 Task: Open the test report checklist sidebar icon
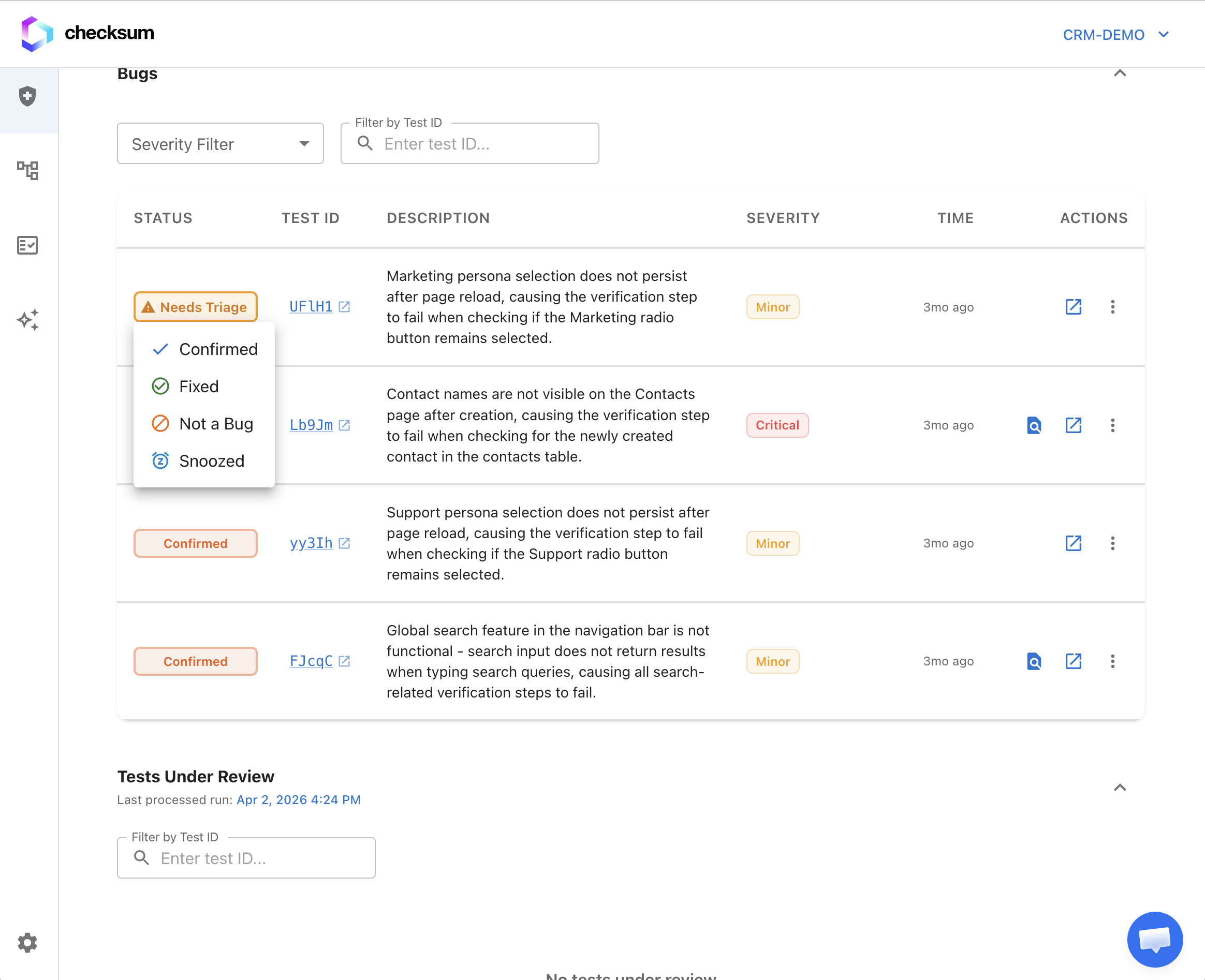click(27, 245)
